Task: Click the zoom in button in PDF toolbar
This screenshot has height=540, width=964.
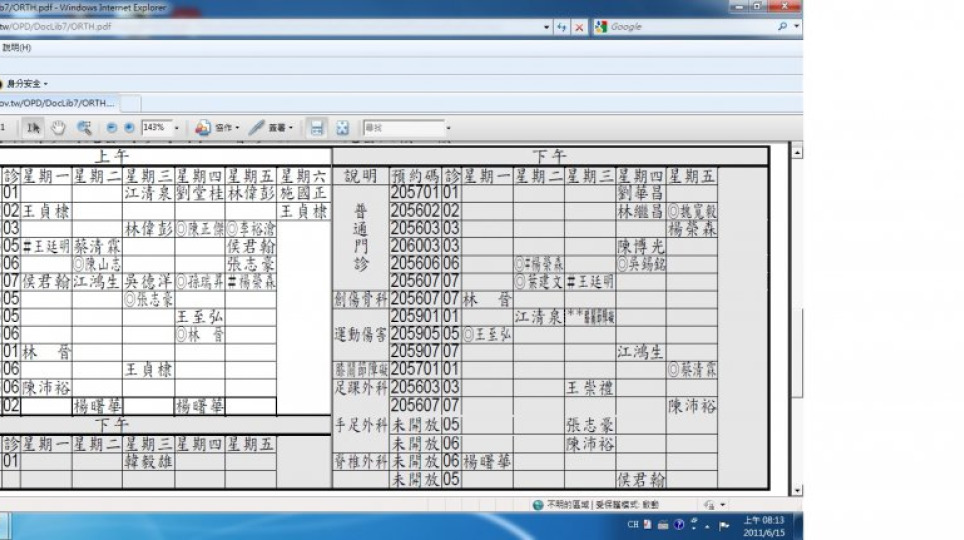Action: [x=128, y=128]
